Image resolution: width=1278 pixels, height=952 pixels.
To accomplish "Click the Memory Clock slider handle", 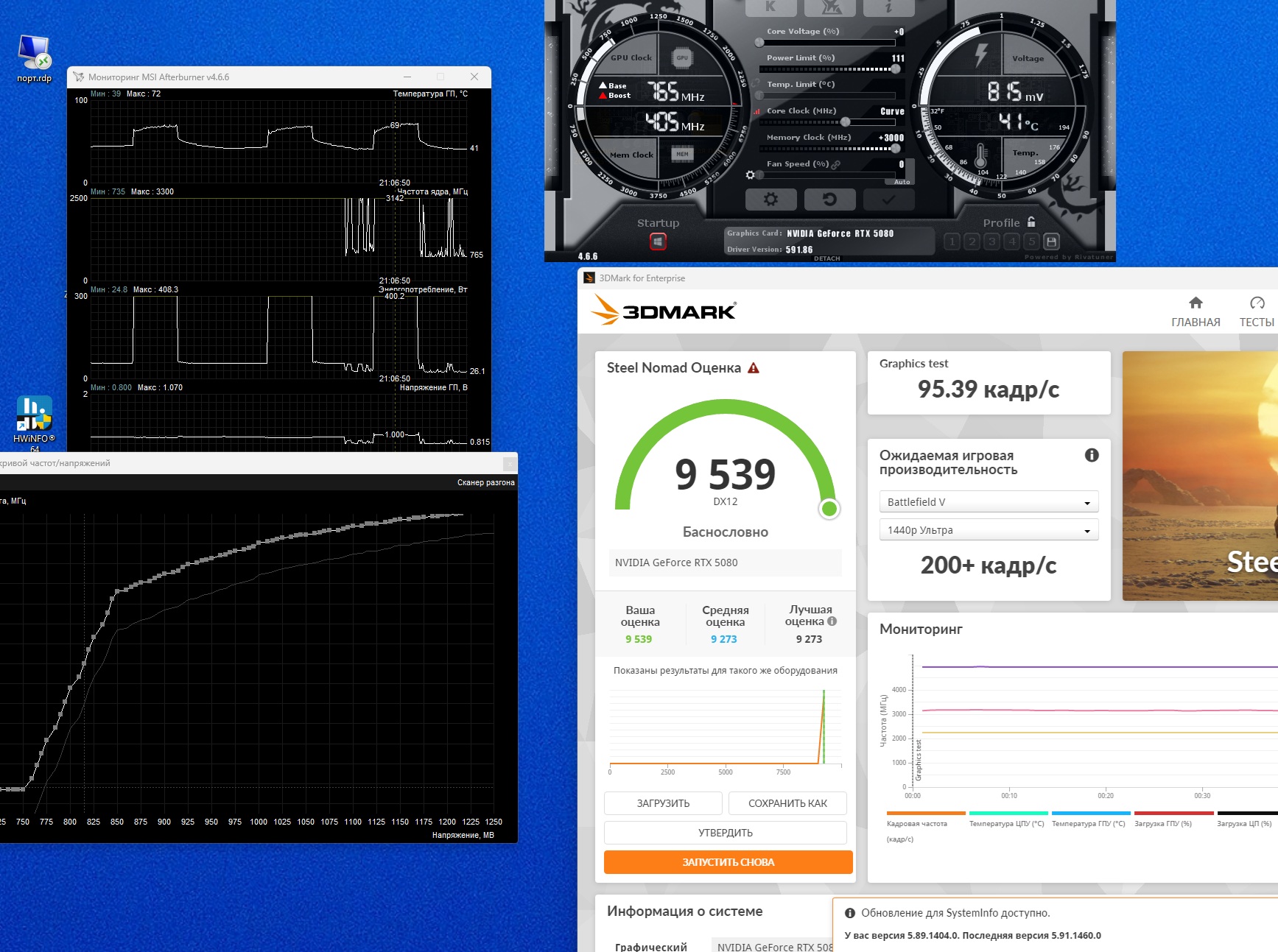I will pos(896,148).
